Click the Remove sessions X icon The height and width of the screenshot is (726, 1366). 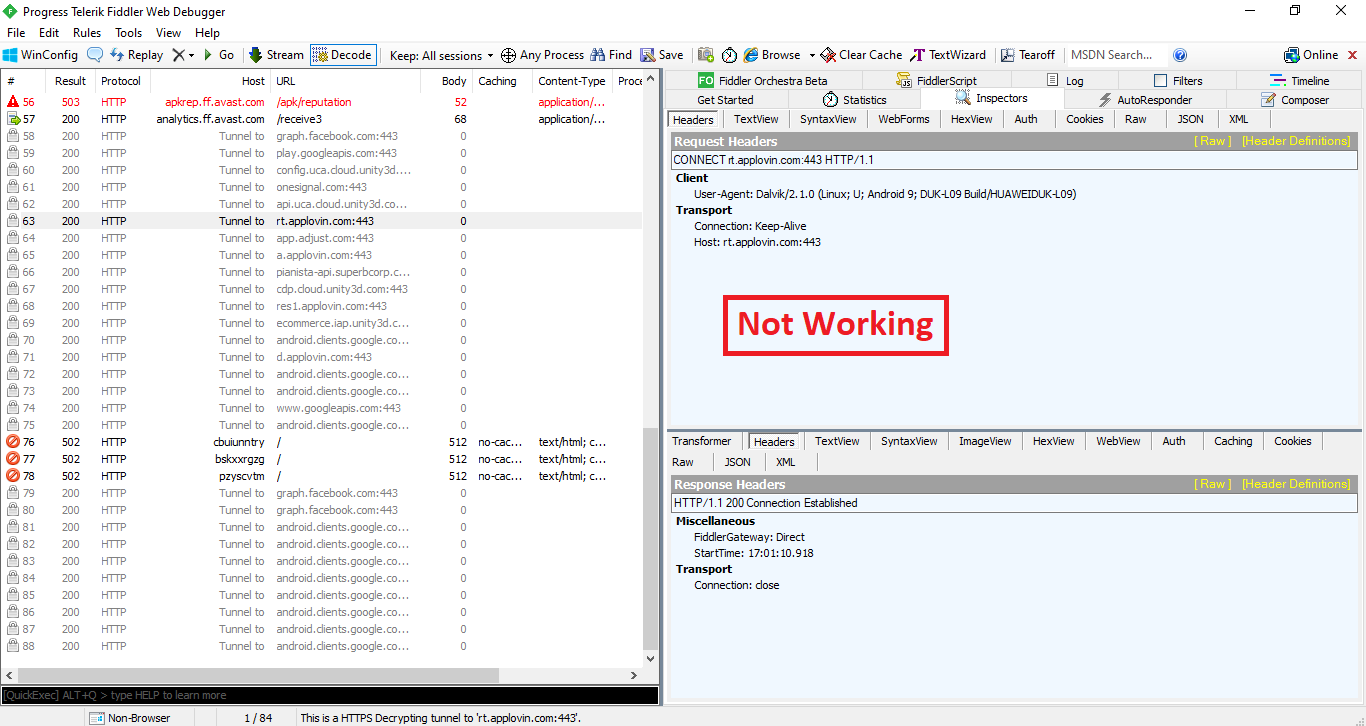tap(178, 55)
